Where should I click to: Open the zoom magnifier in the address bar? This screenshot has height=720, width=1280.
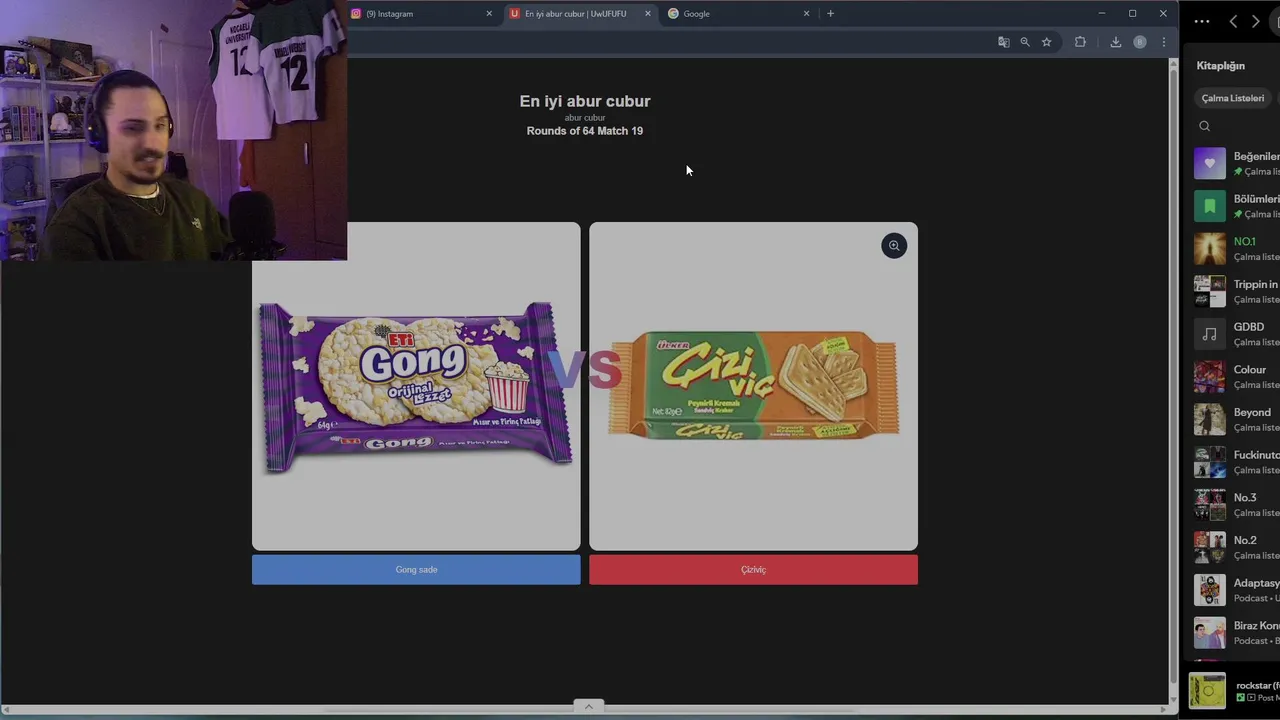[1025, 42]
